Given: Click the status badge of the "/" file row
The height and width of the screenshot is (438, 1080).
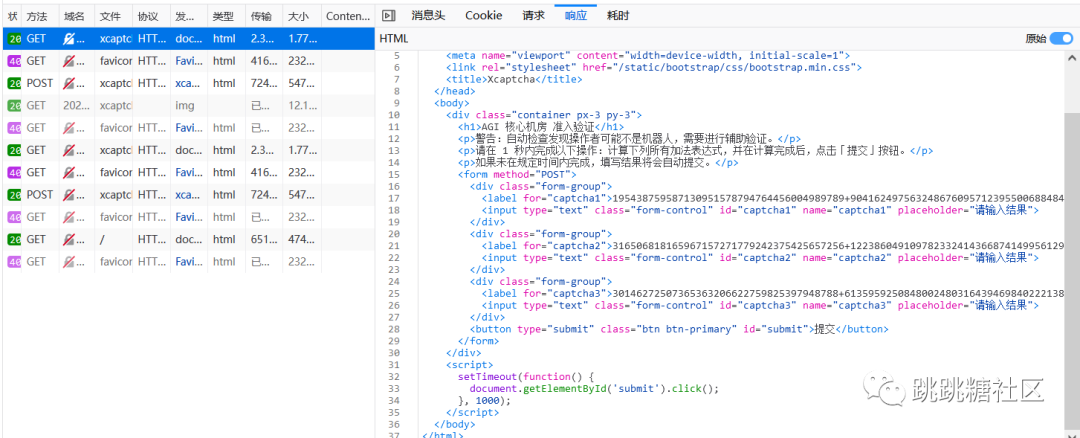Looking at the screenshot, I should [14, 240].
